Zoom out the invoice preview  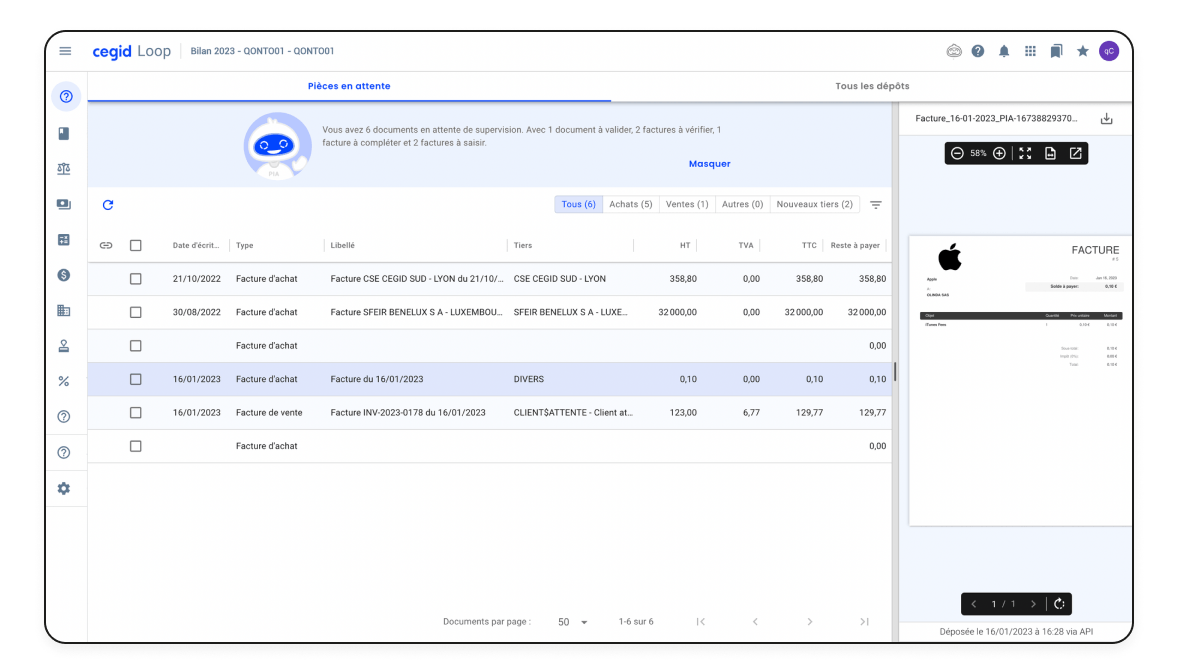[957, 153]
